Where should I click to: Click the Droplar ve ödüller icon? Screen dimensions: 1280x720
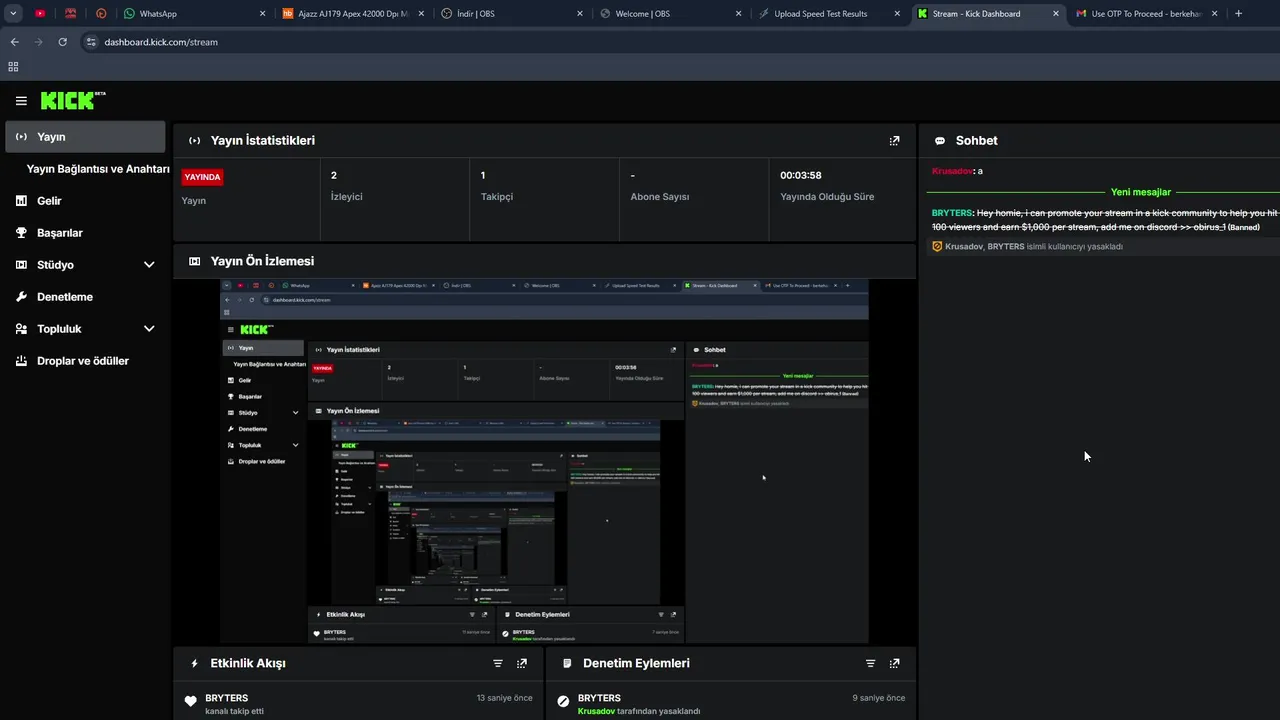[x=21, y=361]
